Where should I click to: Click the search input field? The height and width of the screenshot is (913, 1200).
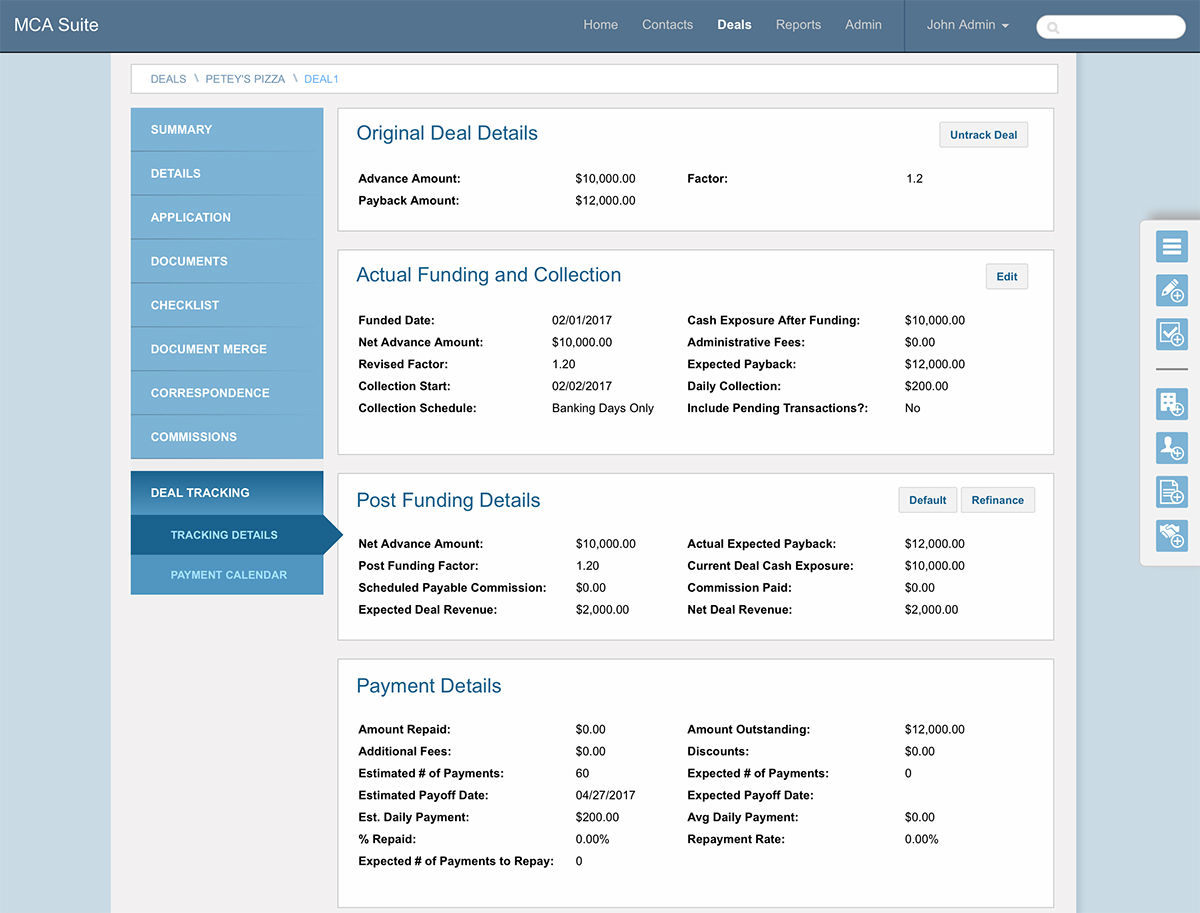tap(1111, 27)
